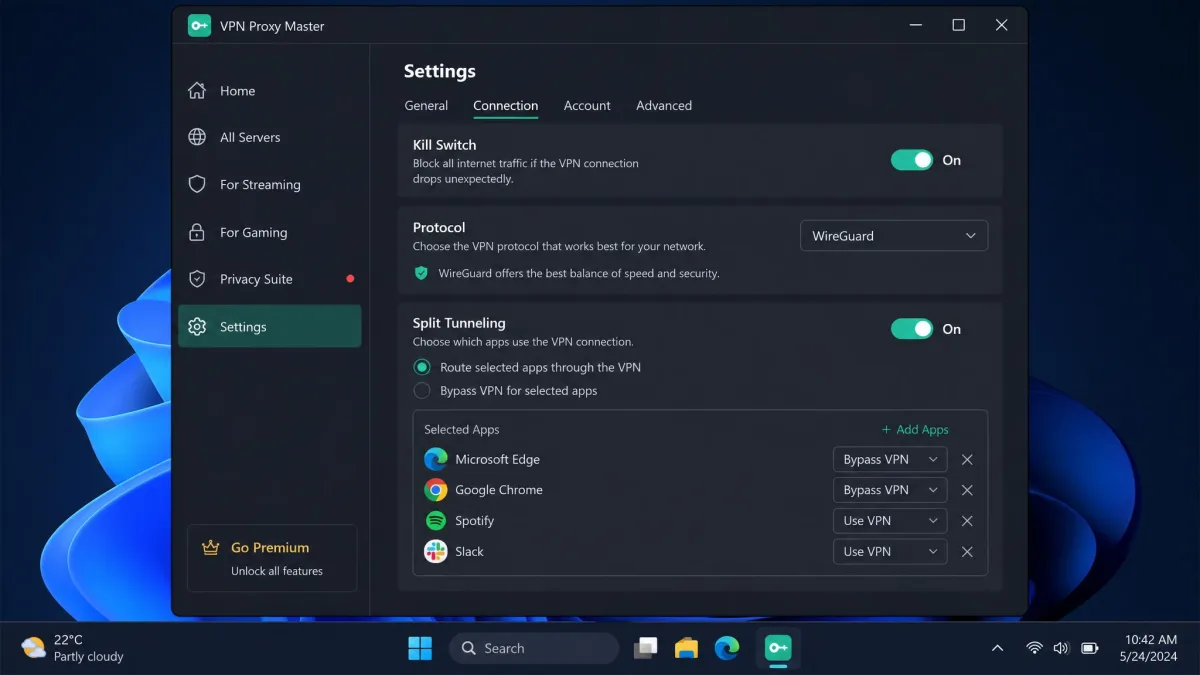Image resolution: width=1200 pixels, height=675 pixels.
Task: Click the Kill Switch title
Action: (x=445, y=145)
